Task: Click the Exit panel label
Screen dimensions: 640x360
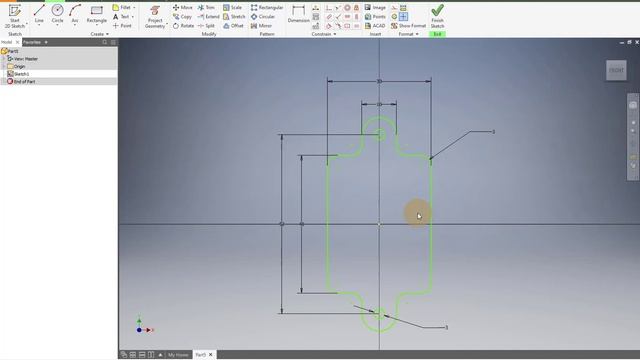Action: [x=437, y=34]
